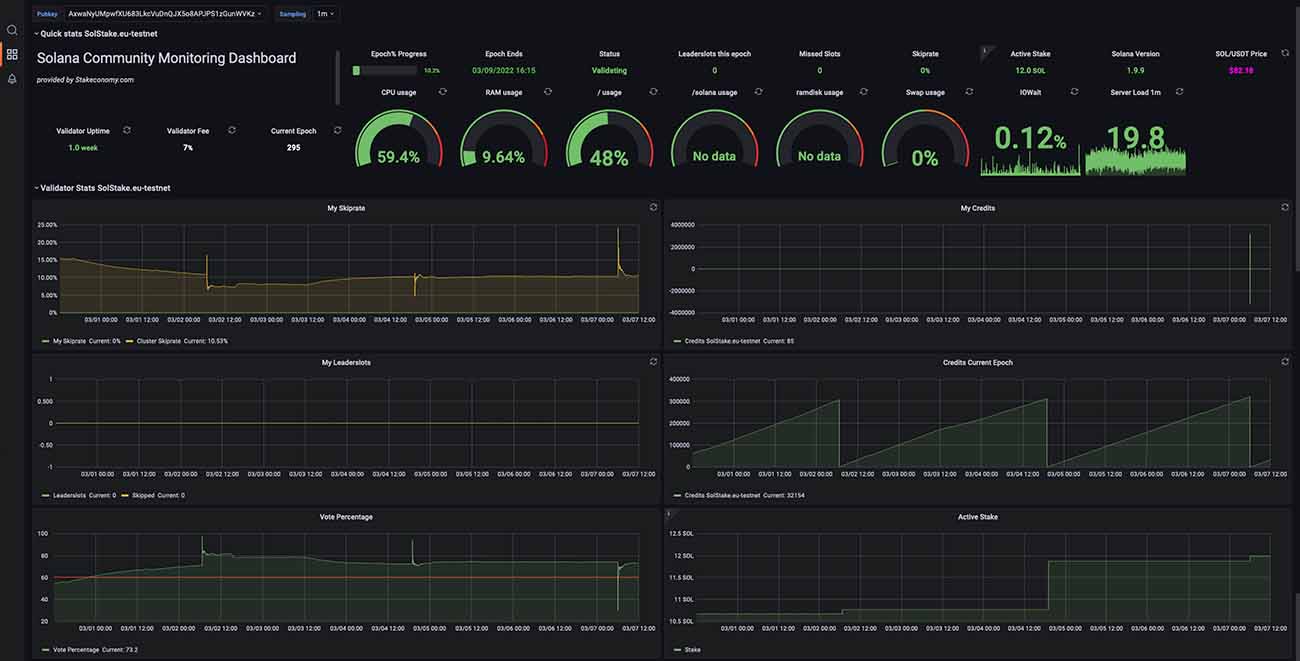
Task: Open the alerting bell icon in sidebar
Action: (x=12, y=78)
